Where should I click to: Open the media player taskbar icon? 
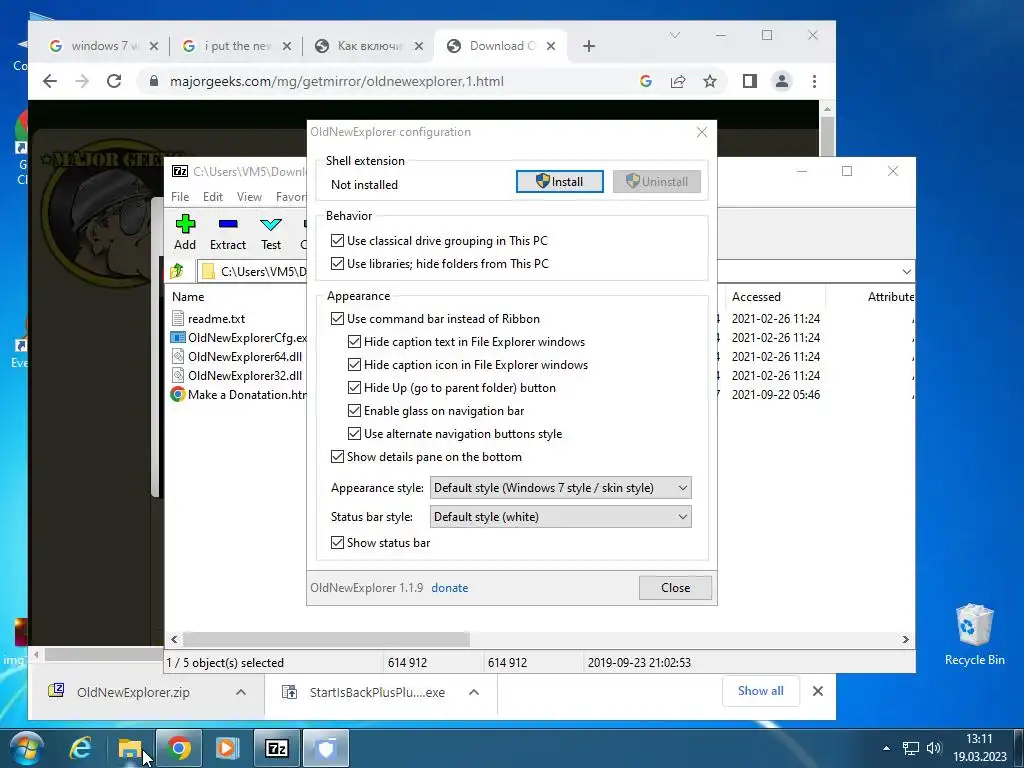click(227, 748)
